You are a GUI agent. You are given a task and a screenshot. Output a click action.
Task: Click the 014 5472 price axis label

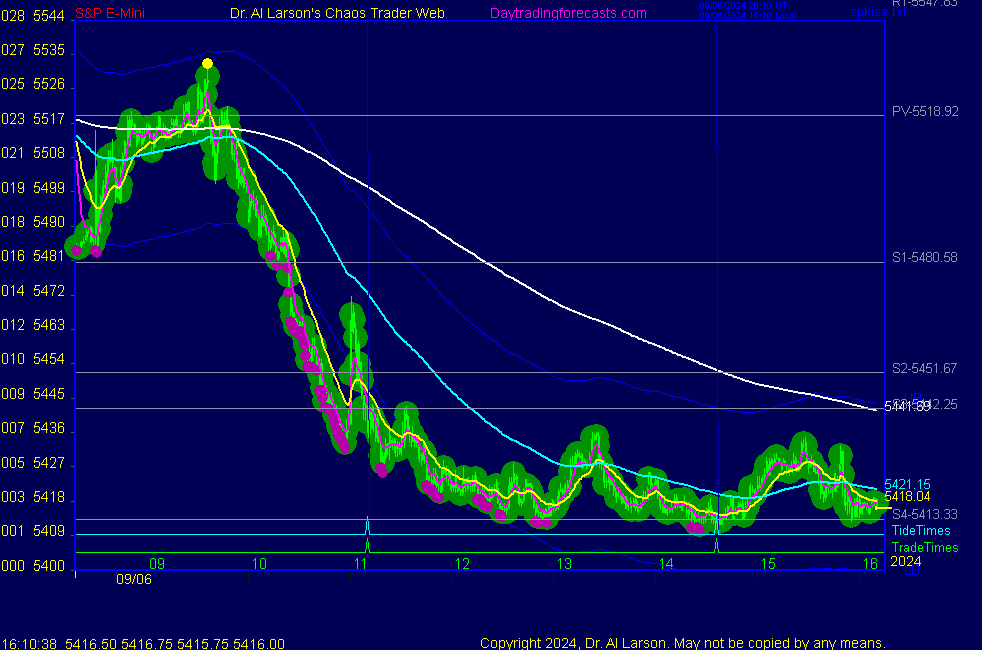(x=33, y=291)
